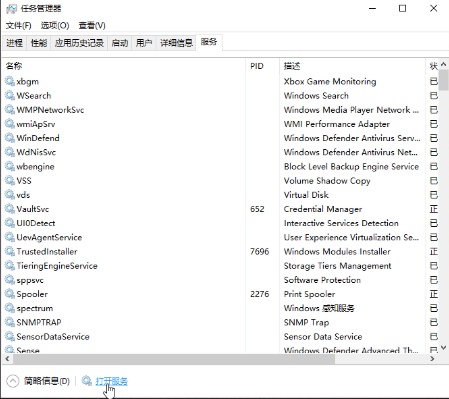Click the vds service gear icon
This screenshot has width=449, height=399.
[10, 194]
